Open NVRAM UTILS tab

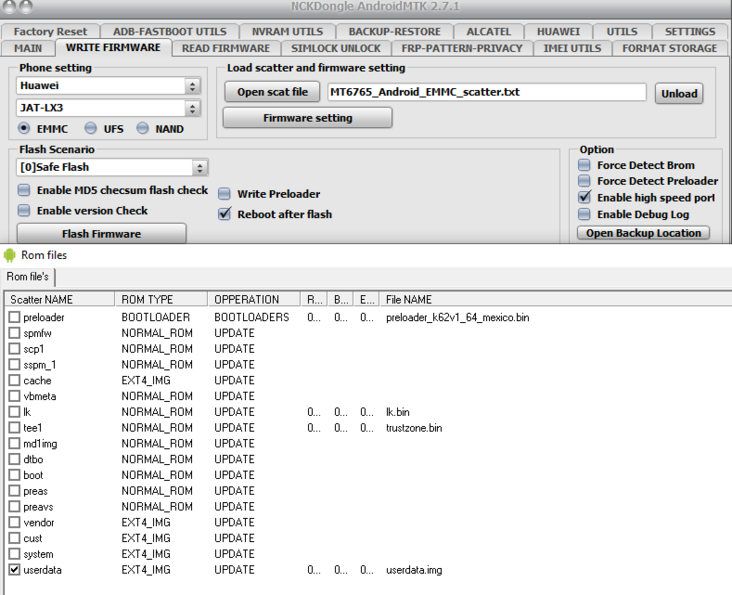tap(287, 32)
